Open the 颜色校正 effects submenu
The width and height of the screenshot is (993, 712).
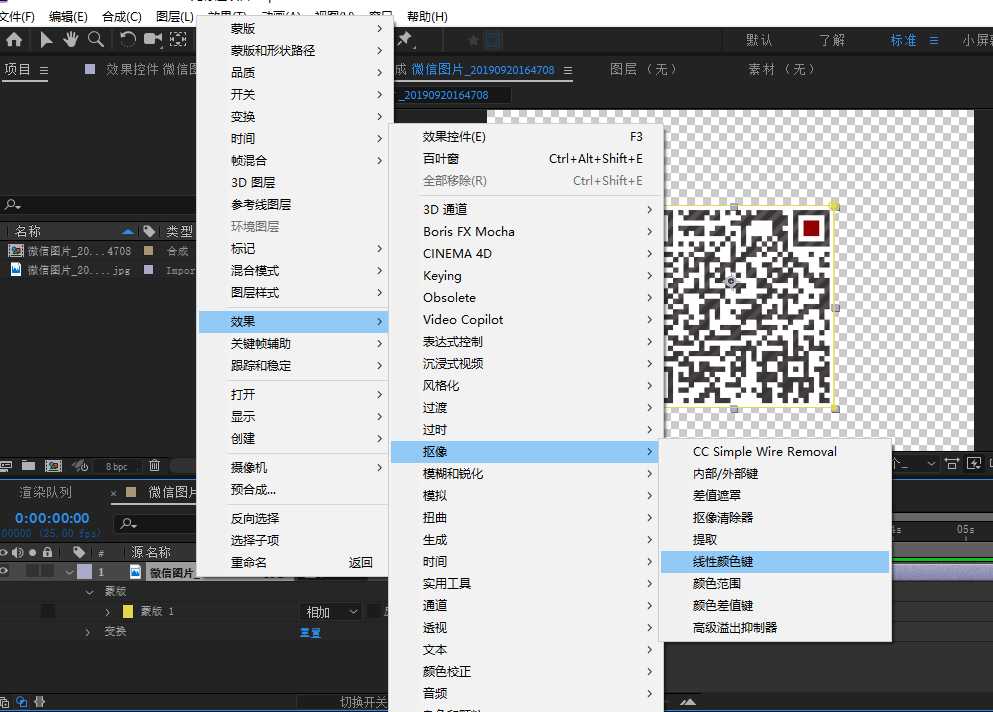(x=526, y=671)
